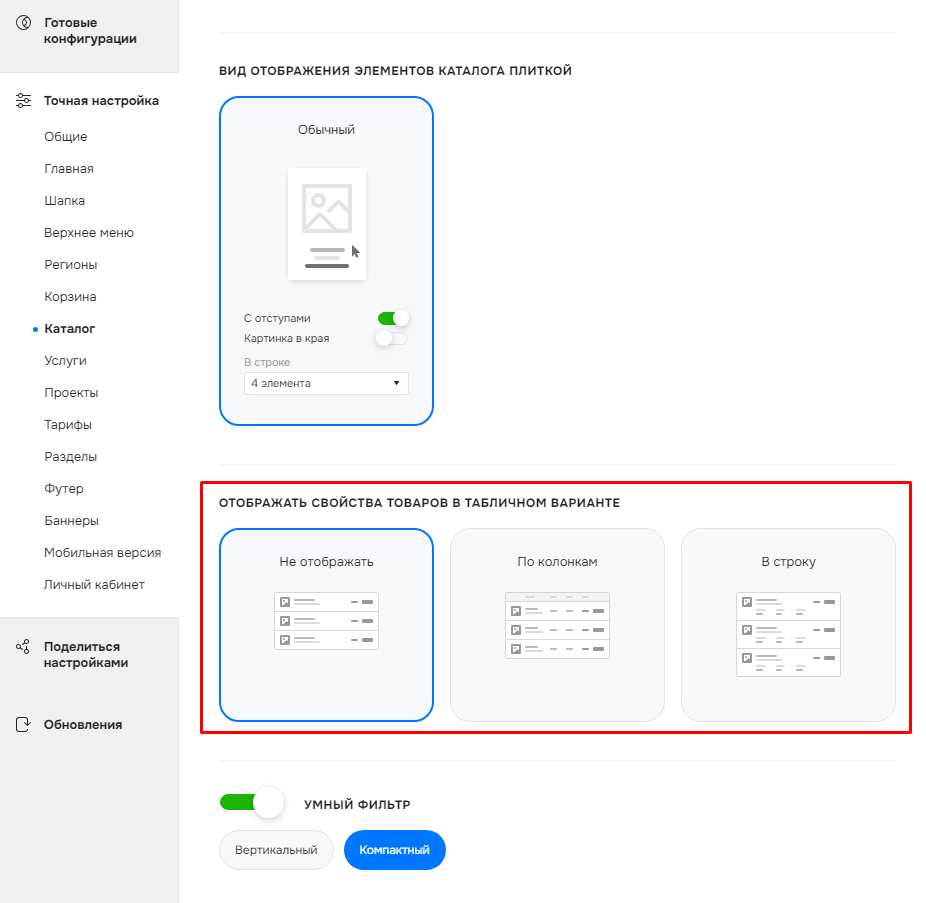Open Мобильная версия settings
The width and height of the screenshot is (926, 903).
(103, 553)
